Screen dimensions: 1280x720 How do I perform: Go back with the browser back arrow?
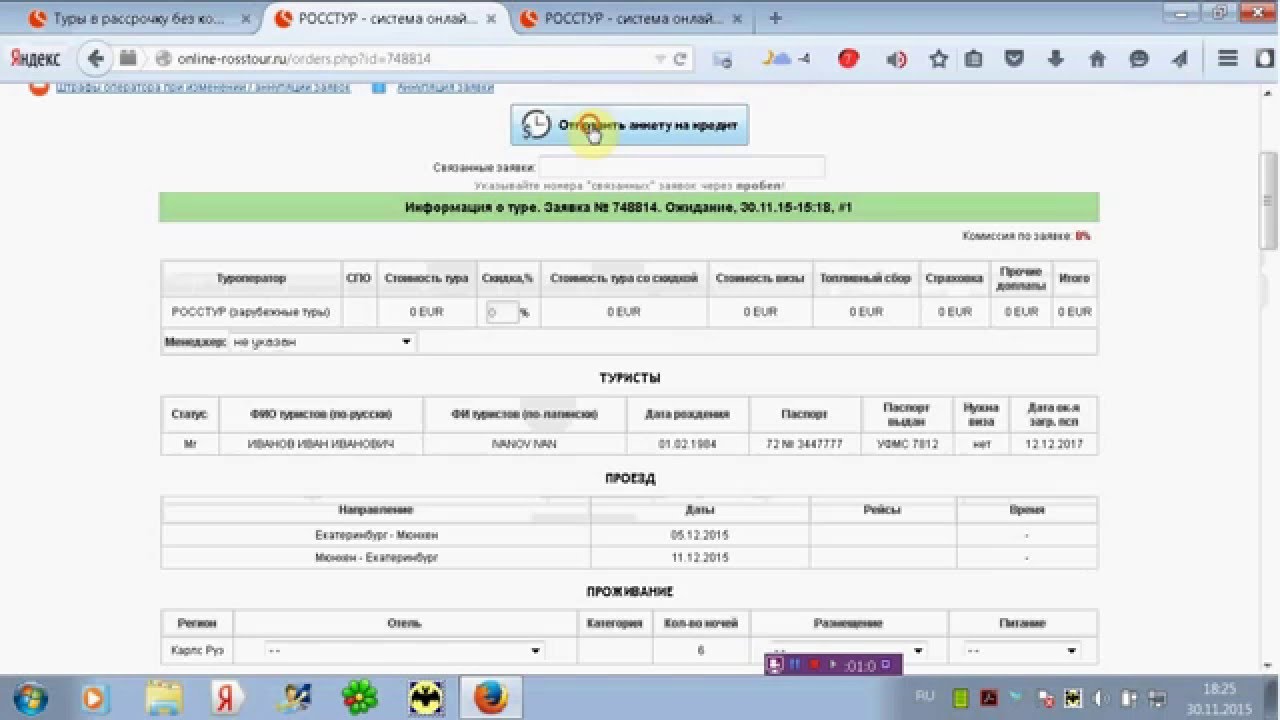tap(96, 59)
